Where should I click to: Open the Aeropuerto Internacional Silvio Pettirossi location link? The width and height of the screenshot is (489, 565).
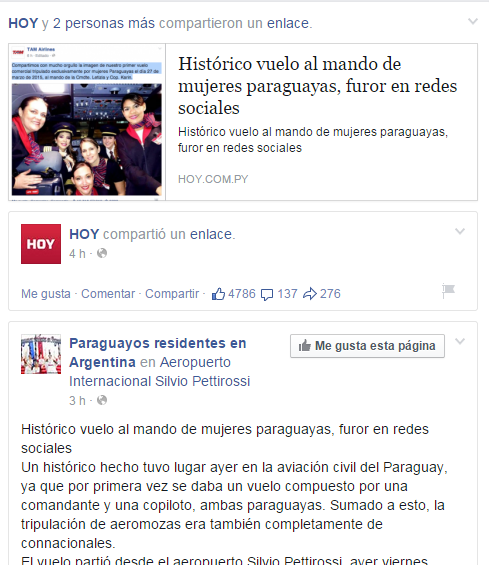click(160, 372)
